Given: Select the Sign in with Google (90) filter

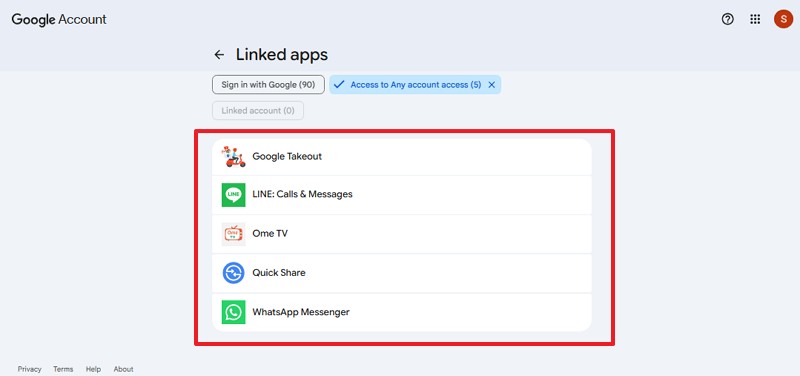Looking at the screenshot, I should [268, 85].
